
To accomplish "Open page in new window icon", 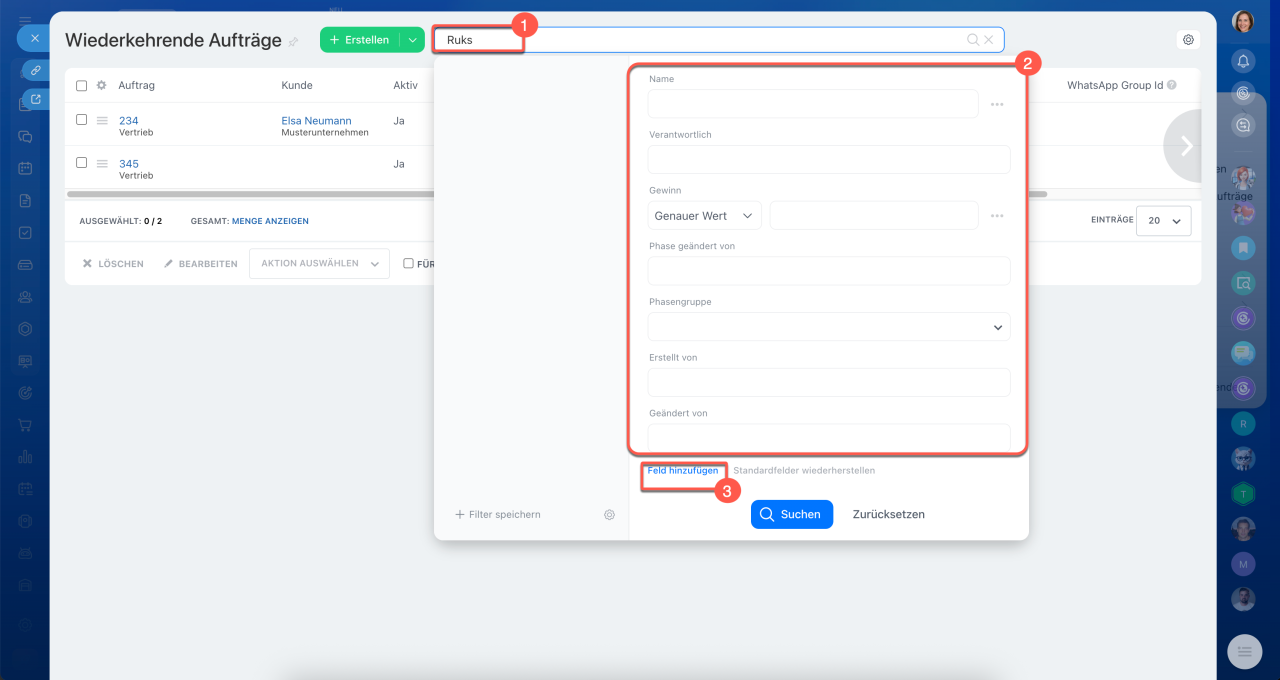I will (36, 99).
